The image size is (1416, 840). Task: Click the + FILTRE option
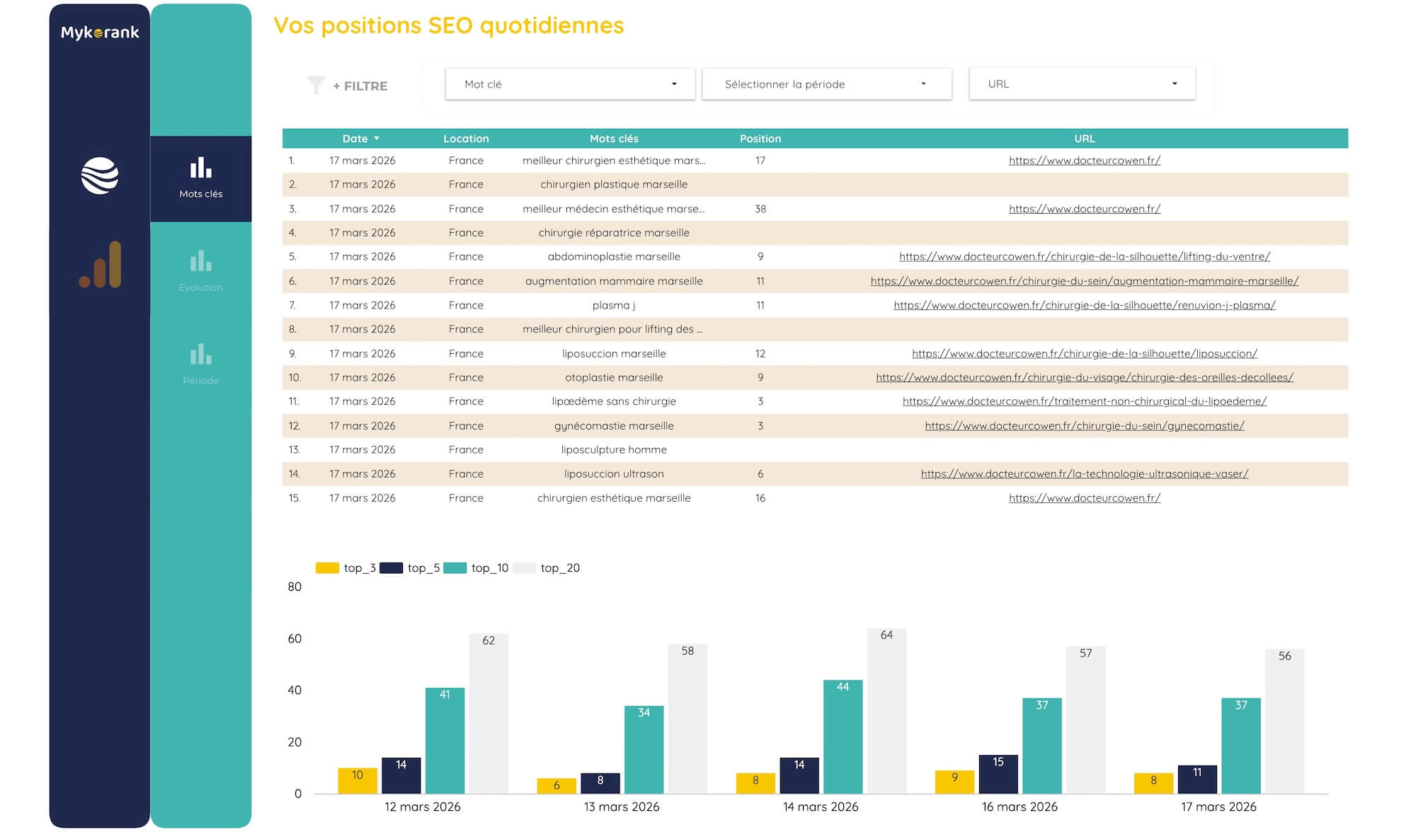tap(360, 86)
